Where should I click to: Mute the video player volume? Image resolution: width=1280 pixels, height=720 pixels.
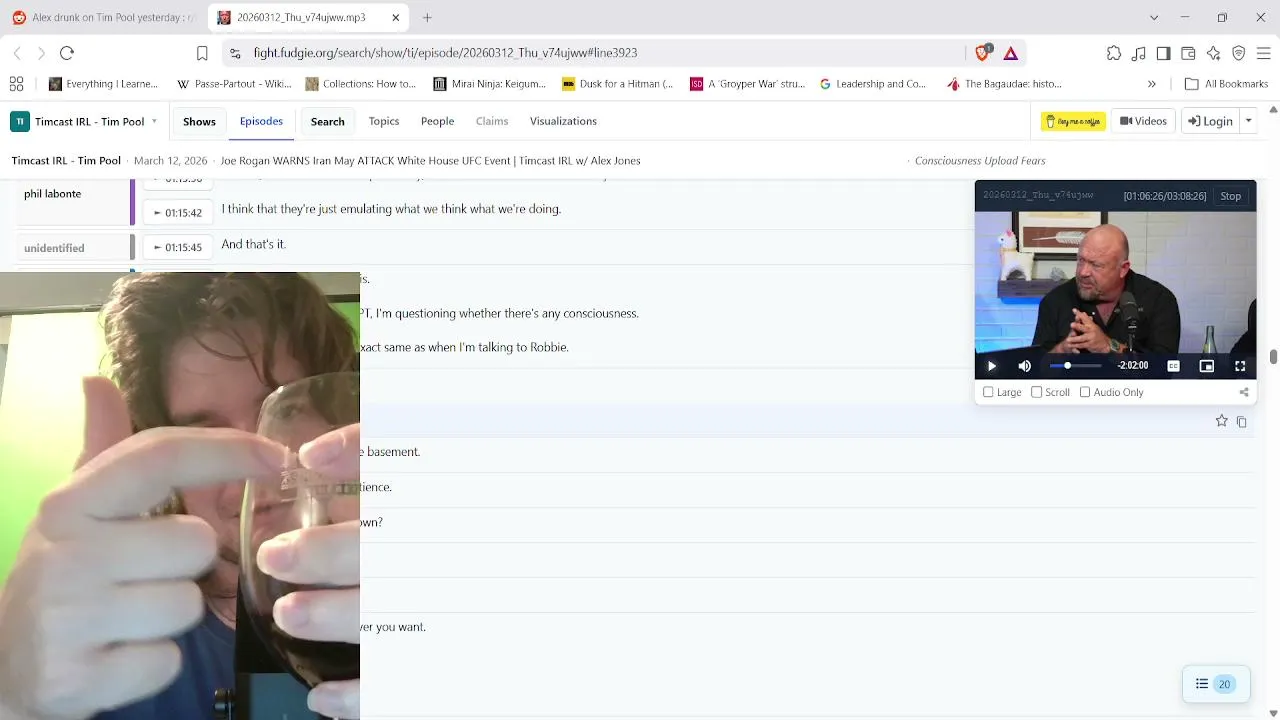[x=1024, y=366]
